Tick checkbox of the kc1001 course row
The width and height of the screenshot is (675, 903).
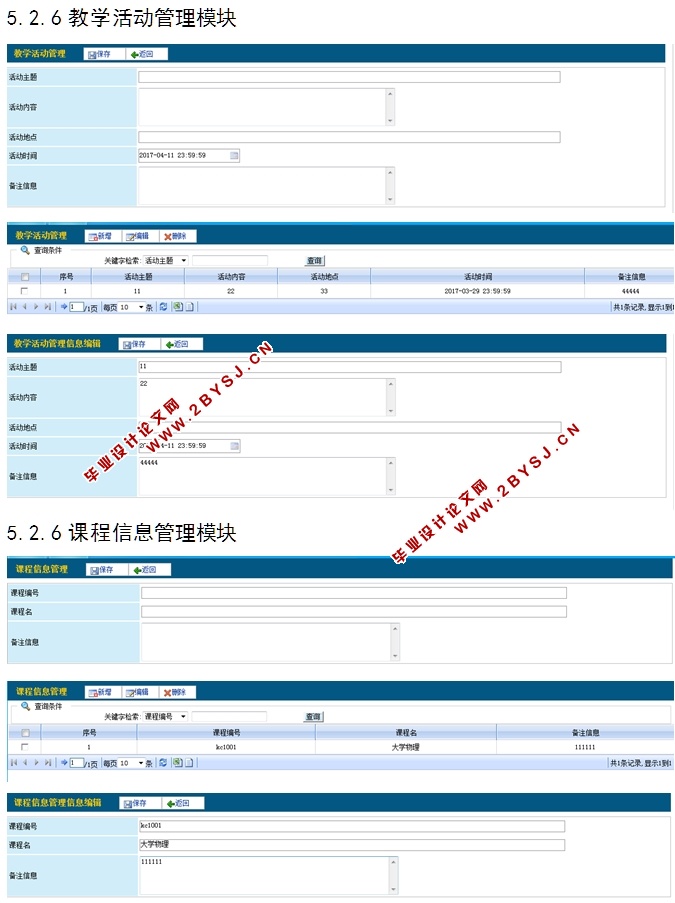pyautogui.click(x=24, y=747)
